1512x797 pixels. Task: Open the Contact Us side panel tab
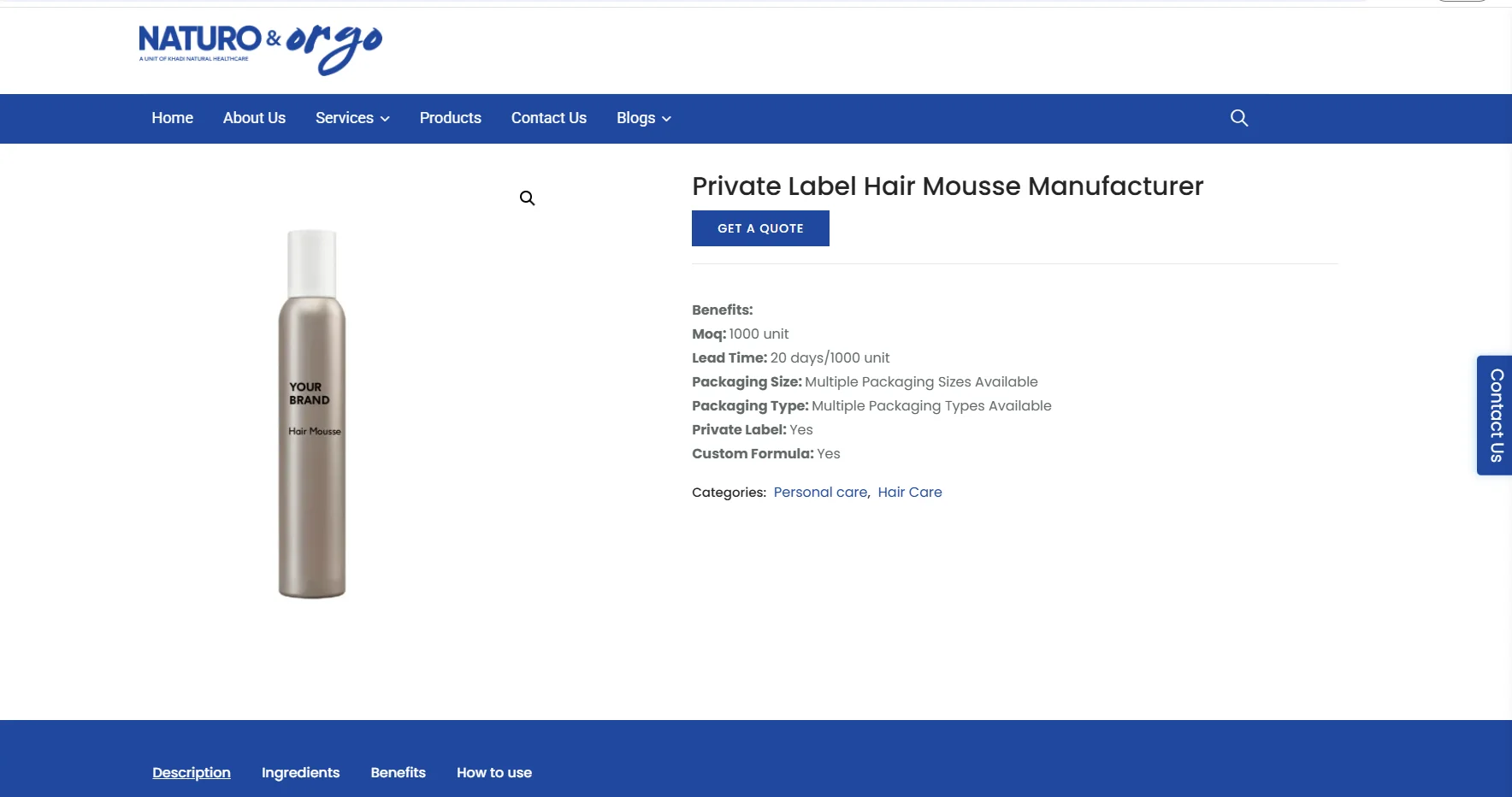click(1495, 416)
